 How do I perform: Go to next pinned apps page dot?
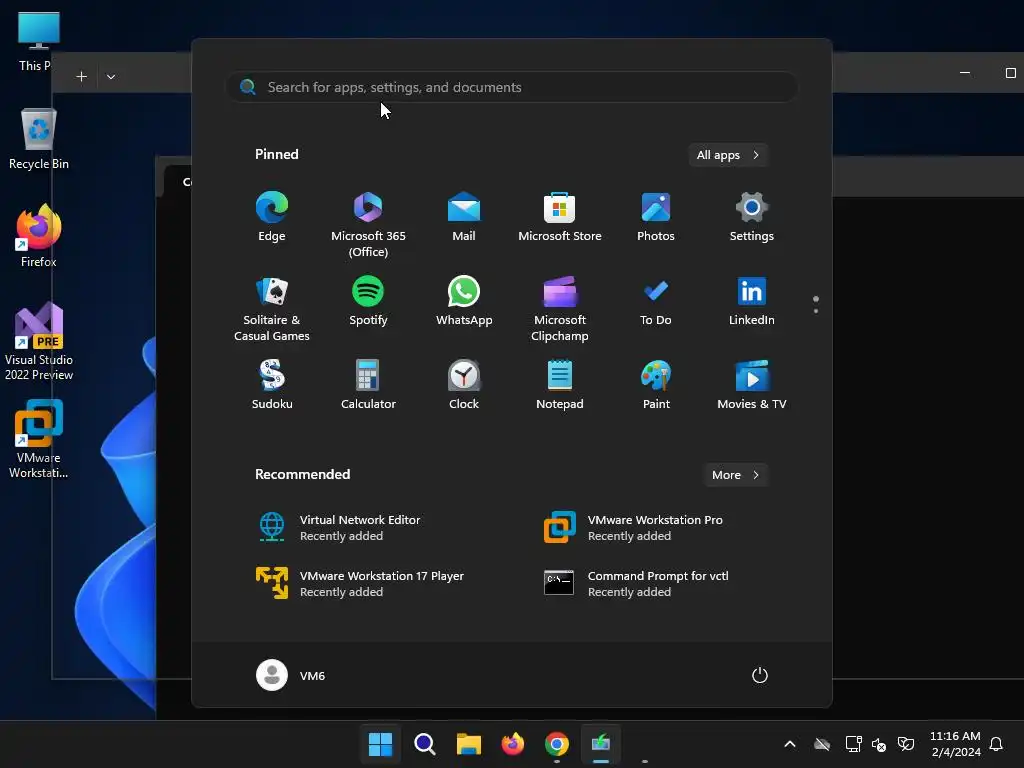point(816,311)
